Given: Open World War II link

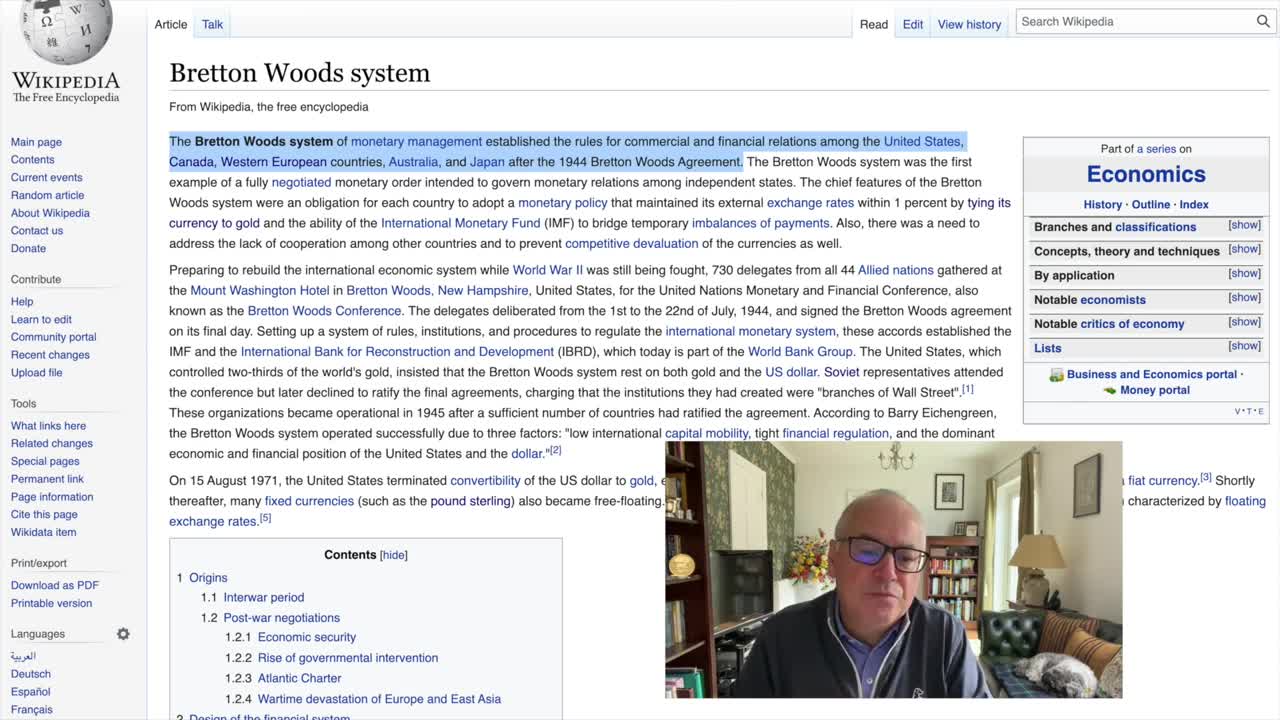Looking at the screenshot, I should pyautogui.click(x=548, y=270).
